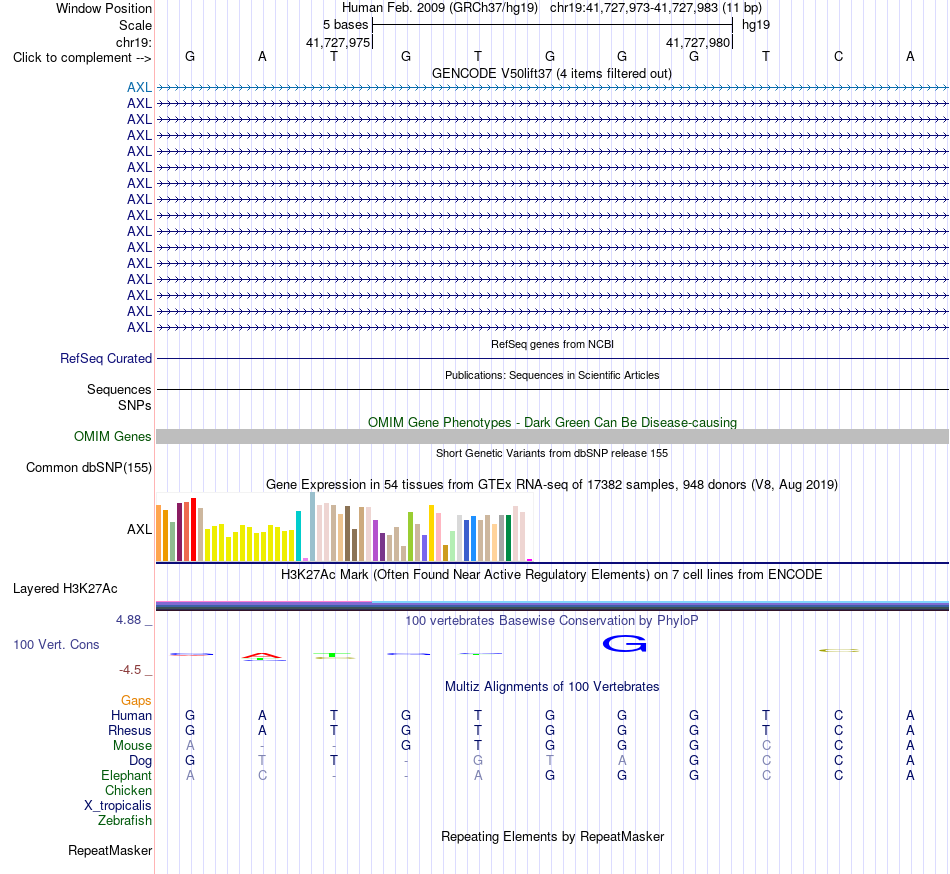Click 'GENCODE V50lift37 (4 items filtered out)' title

pyautogui.click(x=552, y=74)
